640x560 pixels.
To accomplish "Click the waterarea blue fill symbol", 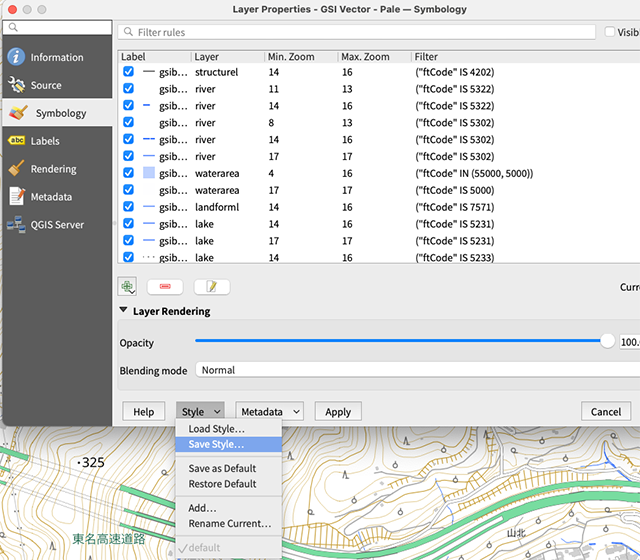I will coord(149,173).
